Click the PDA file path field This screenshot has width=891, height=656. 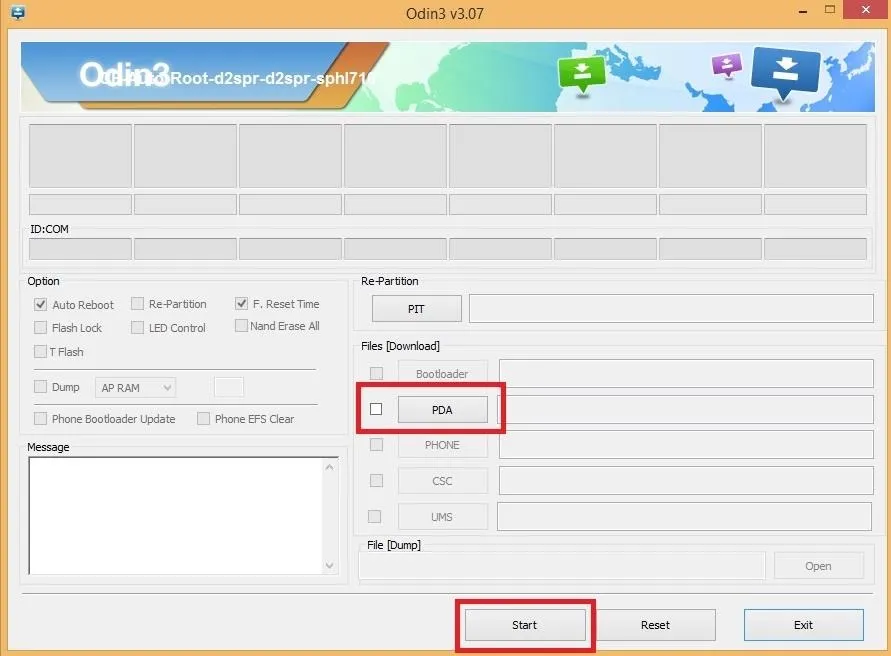click(x=686, y=409)
